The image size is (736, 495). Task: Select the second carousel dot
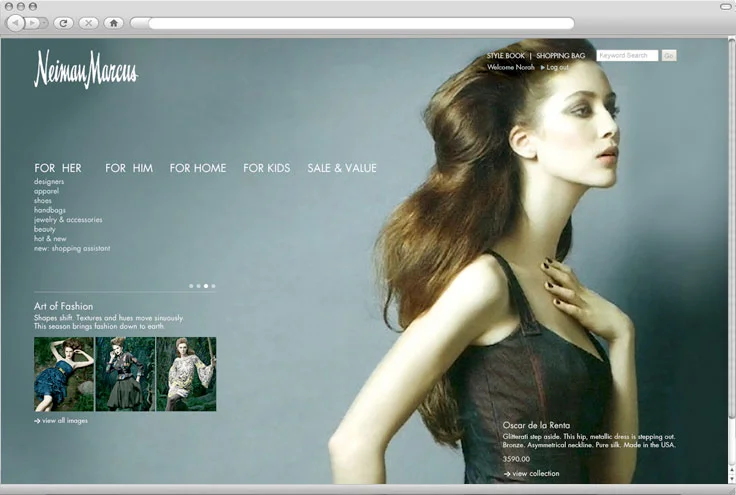click(x=199, y=286)
